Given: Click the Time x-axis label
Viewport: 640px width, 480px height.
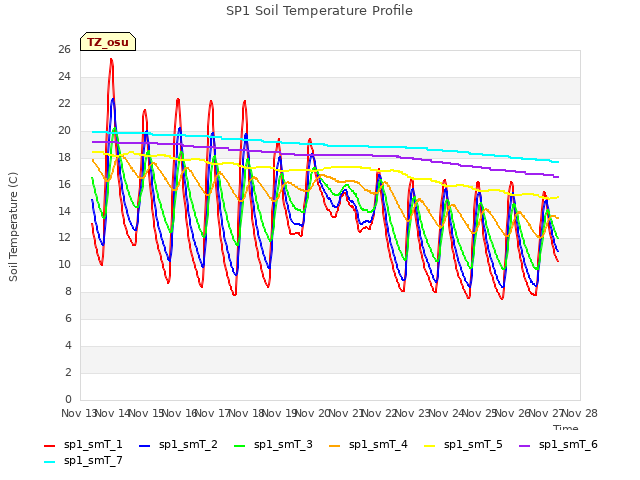Looking at the screenshot, I should pyautogui.click(x=566, y=427).
